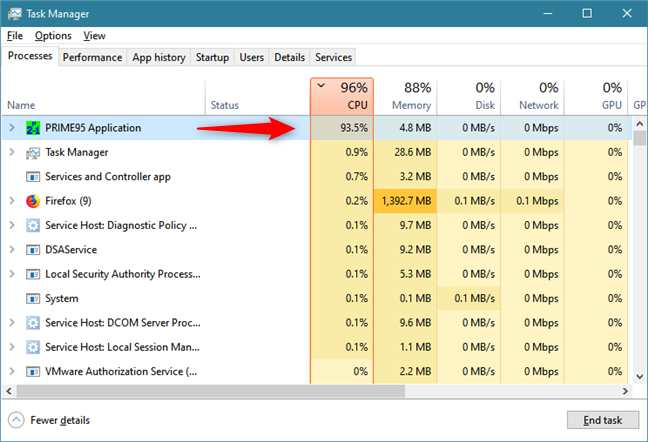Click the Fewer details link

click(60, 420)
